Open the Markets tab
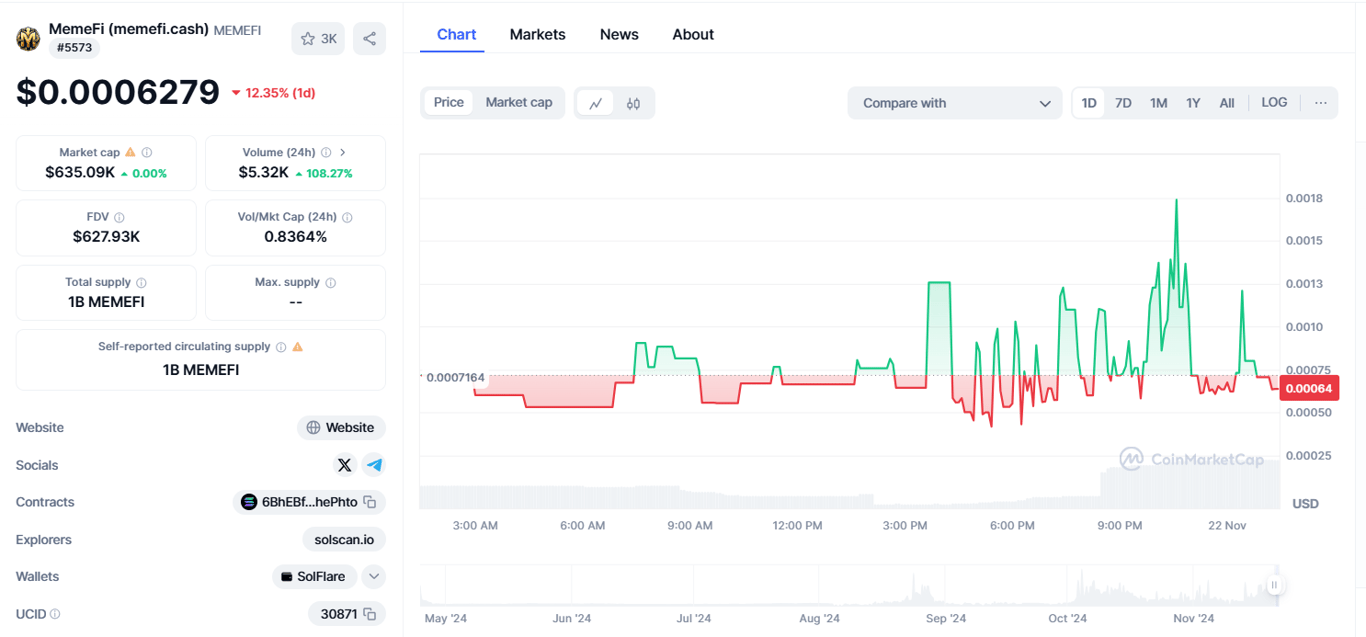The height and width of the screenshot is (637, 1366). click(x=537, y=34)
